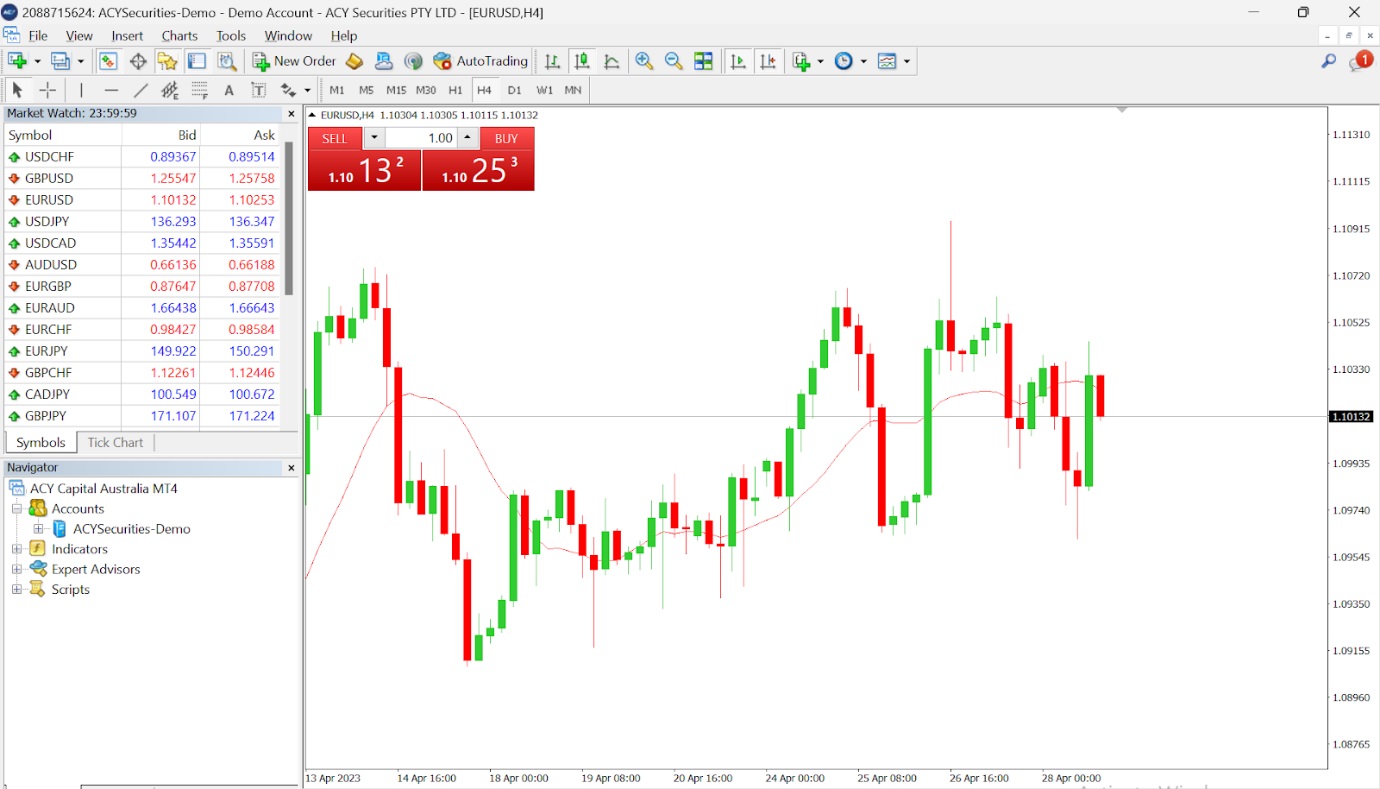This screenshot has height=789, width=1380.
Task: Open the Charts menu
Action: (180, 36)
